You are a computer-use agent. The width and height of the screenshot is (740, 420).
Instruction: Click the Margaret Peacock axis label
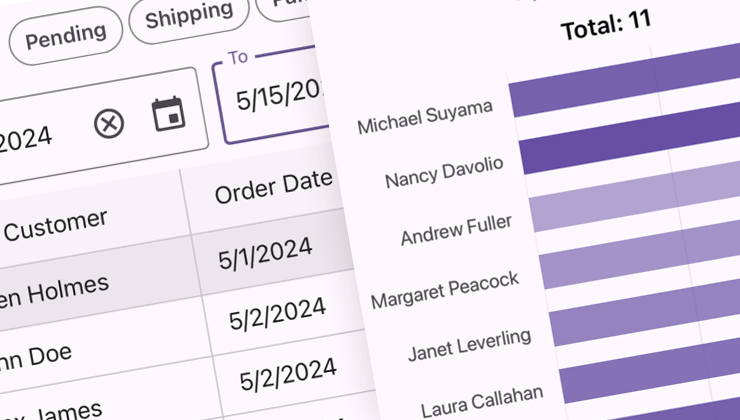click(x=445, y=289)
